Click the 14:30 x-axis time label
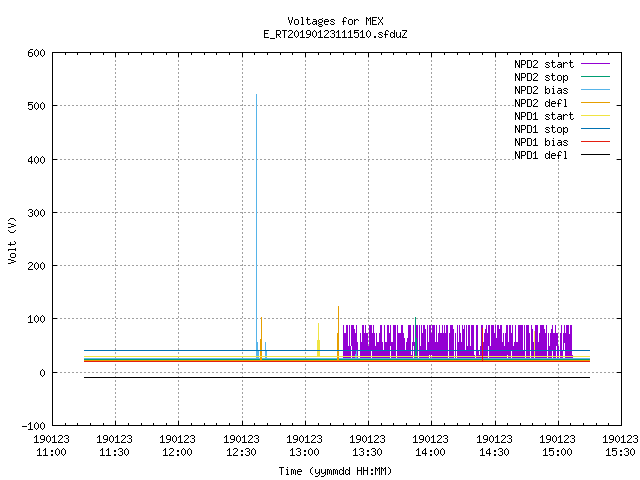Screen dimensions: 640x480 pos(494,452)
